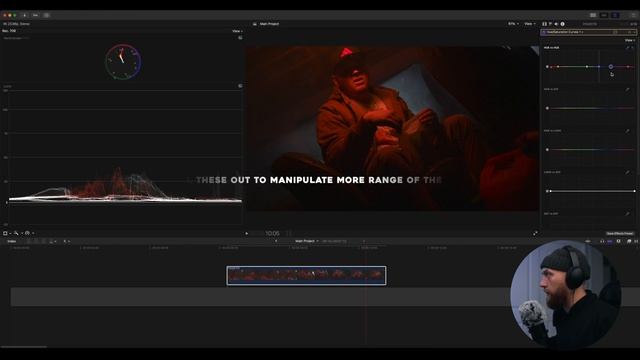The image size is (640, 360).
Task: Click Save Effects Preset button
Action: coord(620,233)
